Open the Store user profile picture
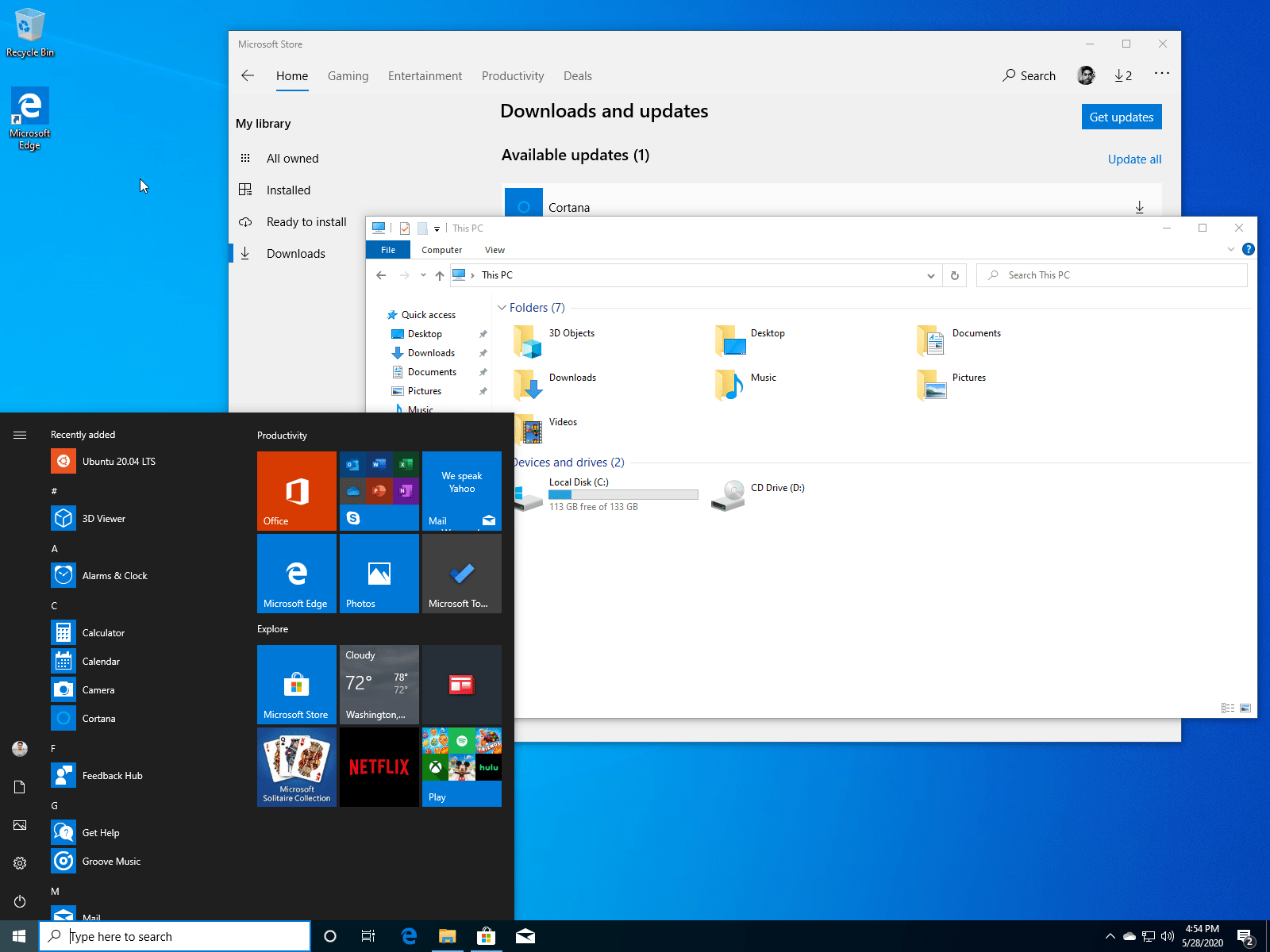 click(x=1086, y=75)
